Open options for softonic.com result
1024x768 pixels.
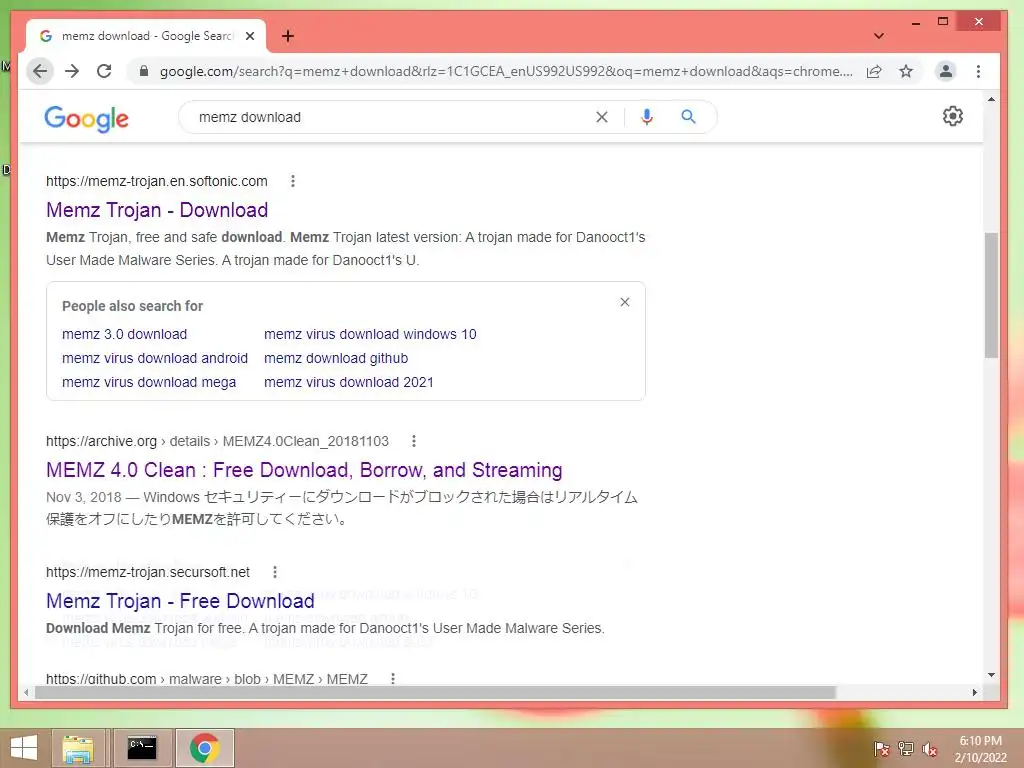click(x=293, y=181)
